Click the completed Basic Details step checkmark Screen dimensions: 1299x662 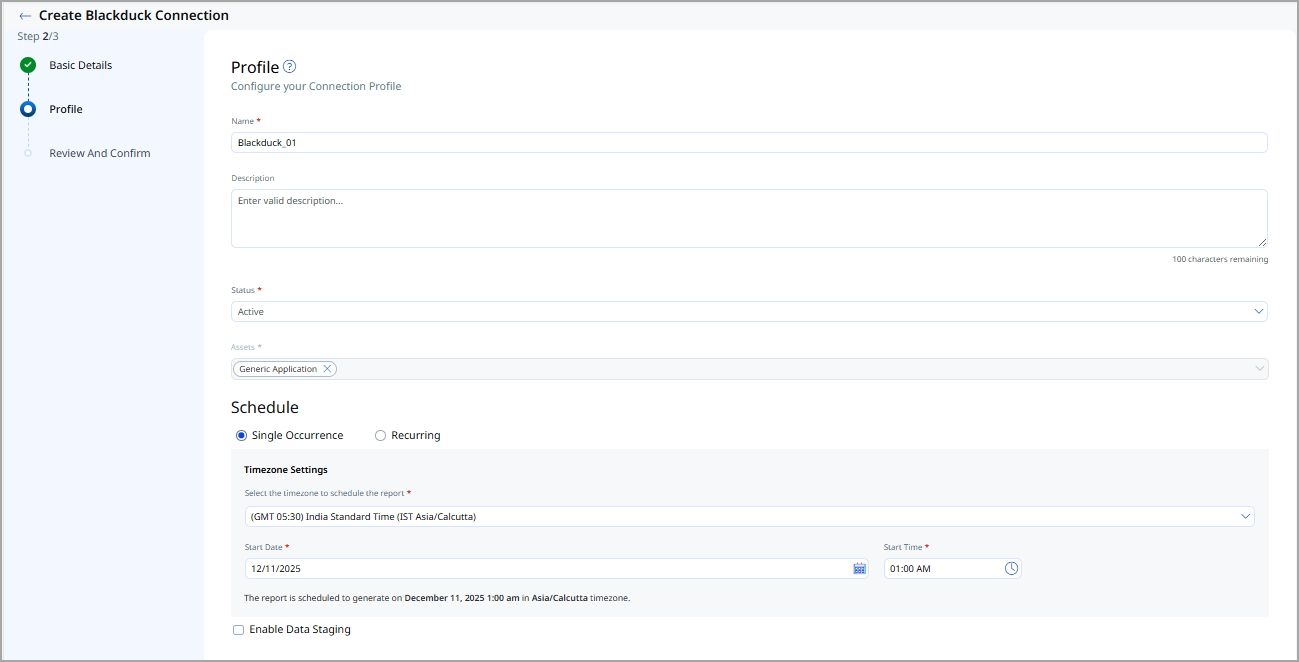point(28,65)
